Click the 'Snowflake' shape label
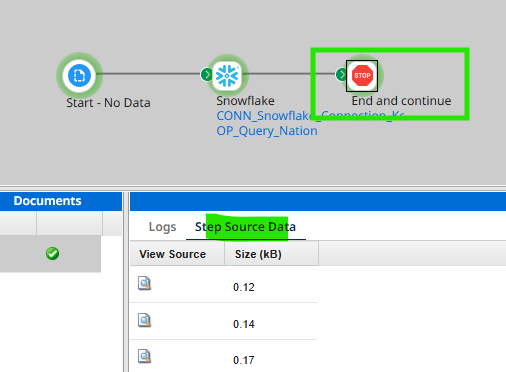This screenshot has height=372, width=506. [x=245, y=101]
